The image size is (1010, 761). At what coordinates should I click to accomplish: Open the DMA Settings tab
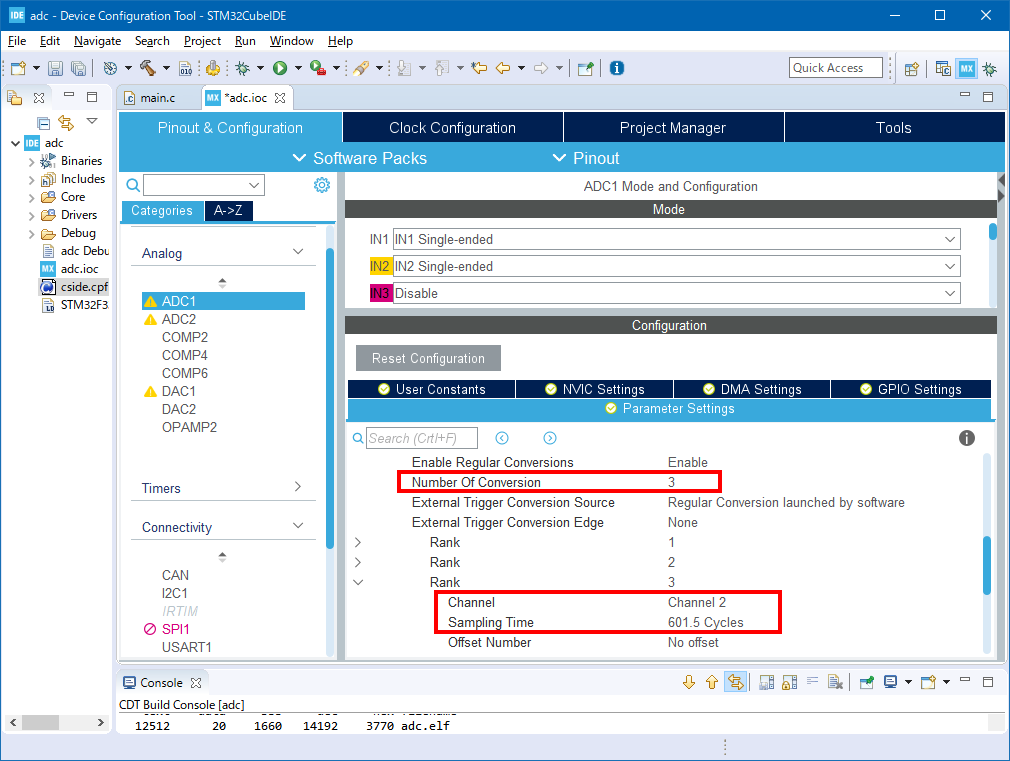(752, 389)
